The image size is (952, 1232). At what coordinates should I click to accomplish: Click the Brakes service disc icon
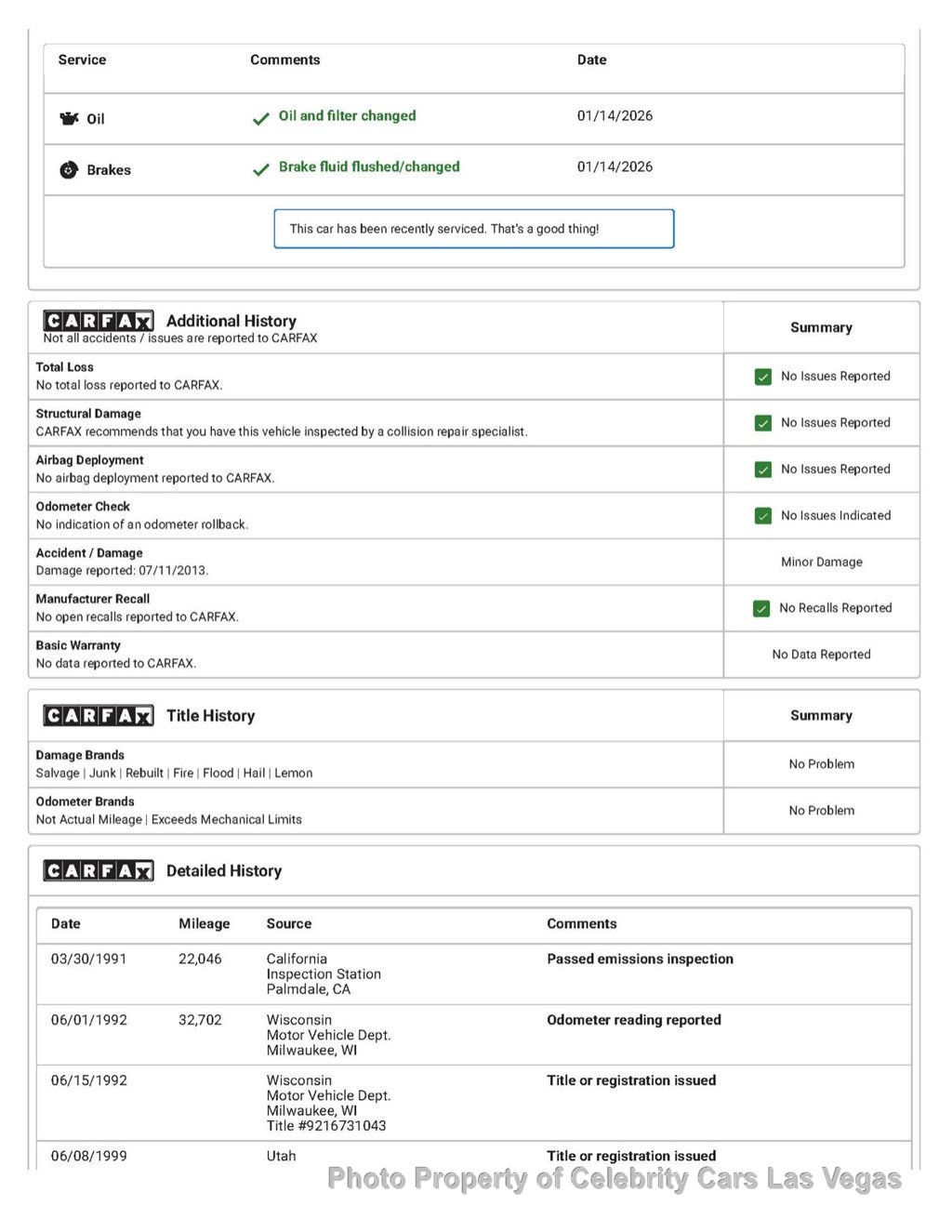69,170
